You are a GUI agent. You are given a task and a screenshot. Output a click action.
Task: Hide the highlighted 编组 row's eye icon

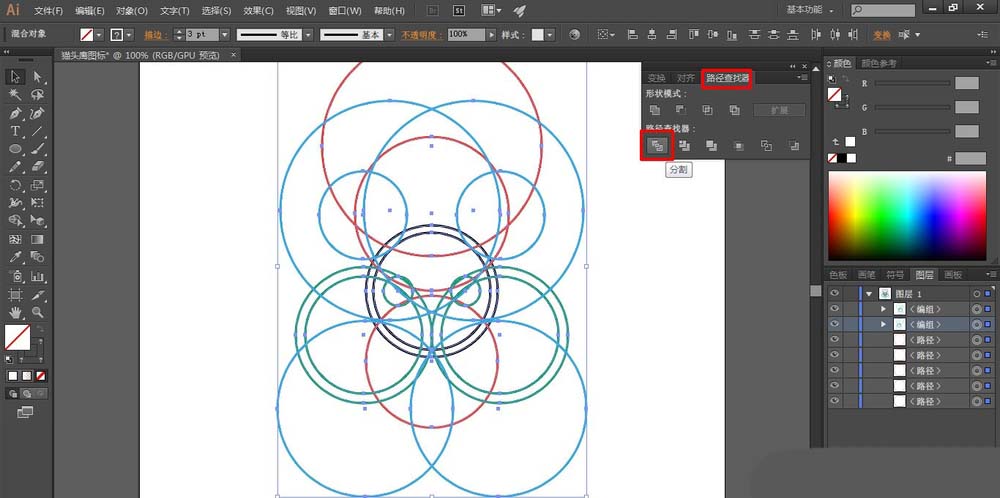(x=834, y=325)
